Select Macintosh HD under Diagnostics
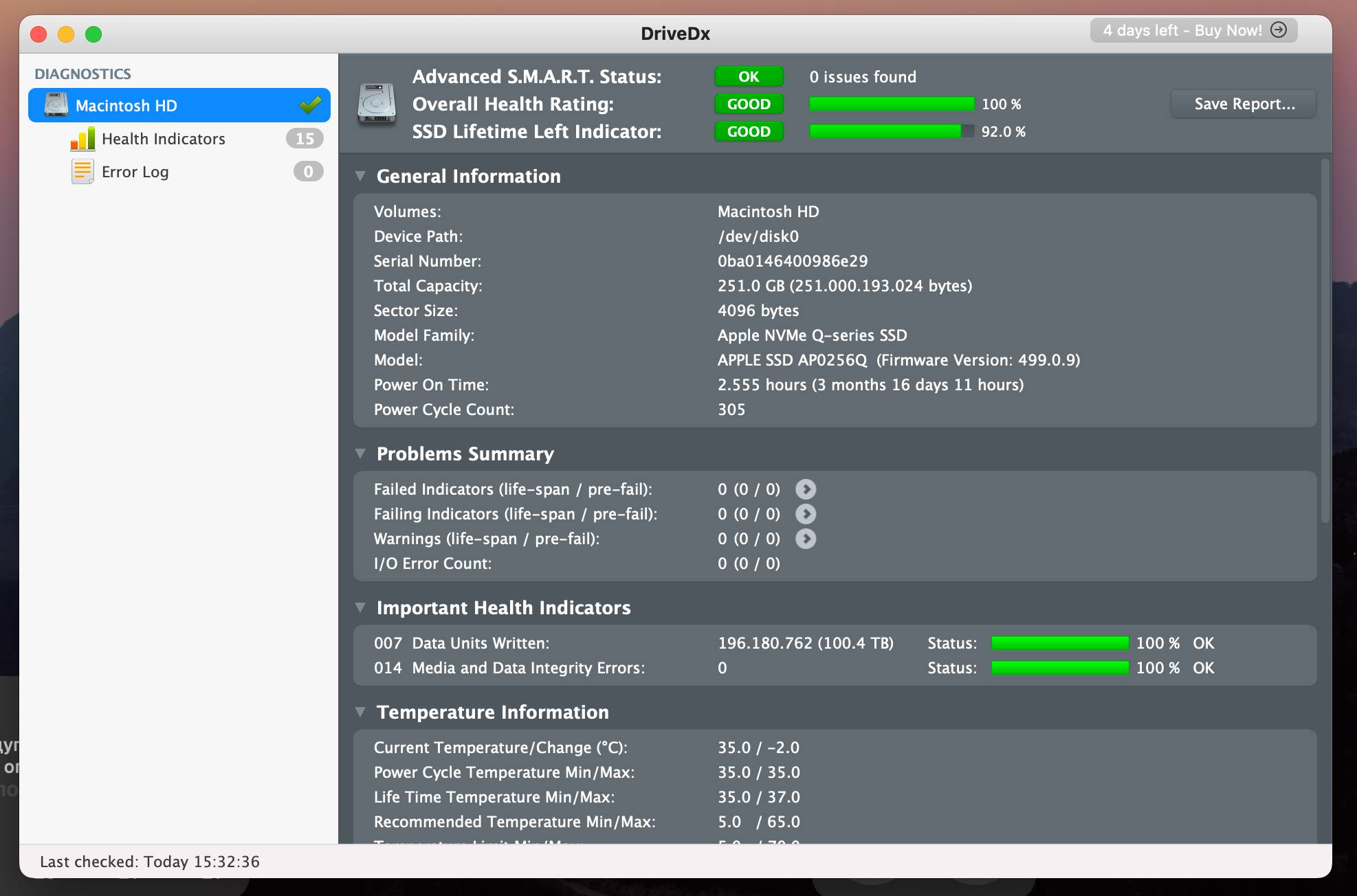Screen dimensions: 1357x896 [179, 105]
